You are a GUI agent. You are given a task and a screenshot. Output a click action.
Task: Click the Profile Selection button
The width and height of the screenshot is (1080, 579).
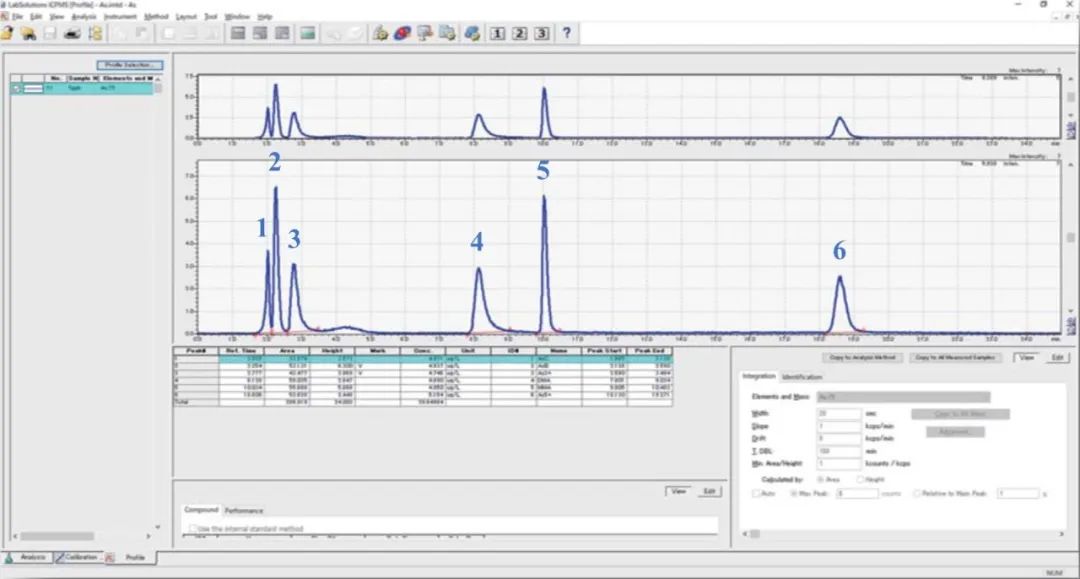click(x=129, y=65)
